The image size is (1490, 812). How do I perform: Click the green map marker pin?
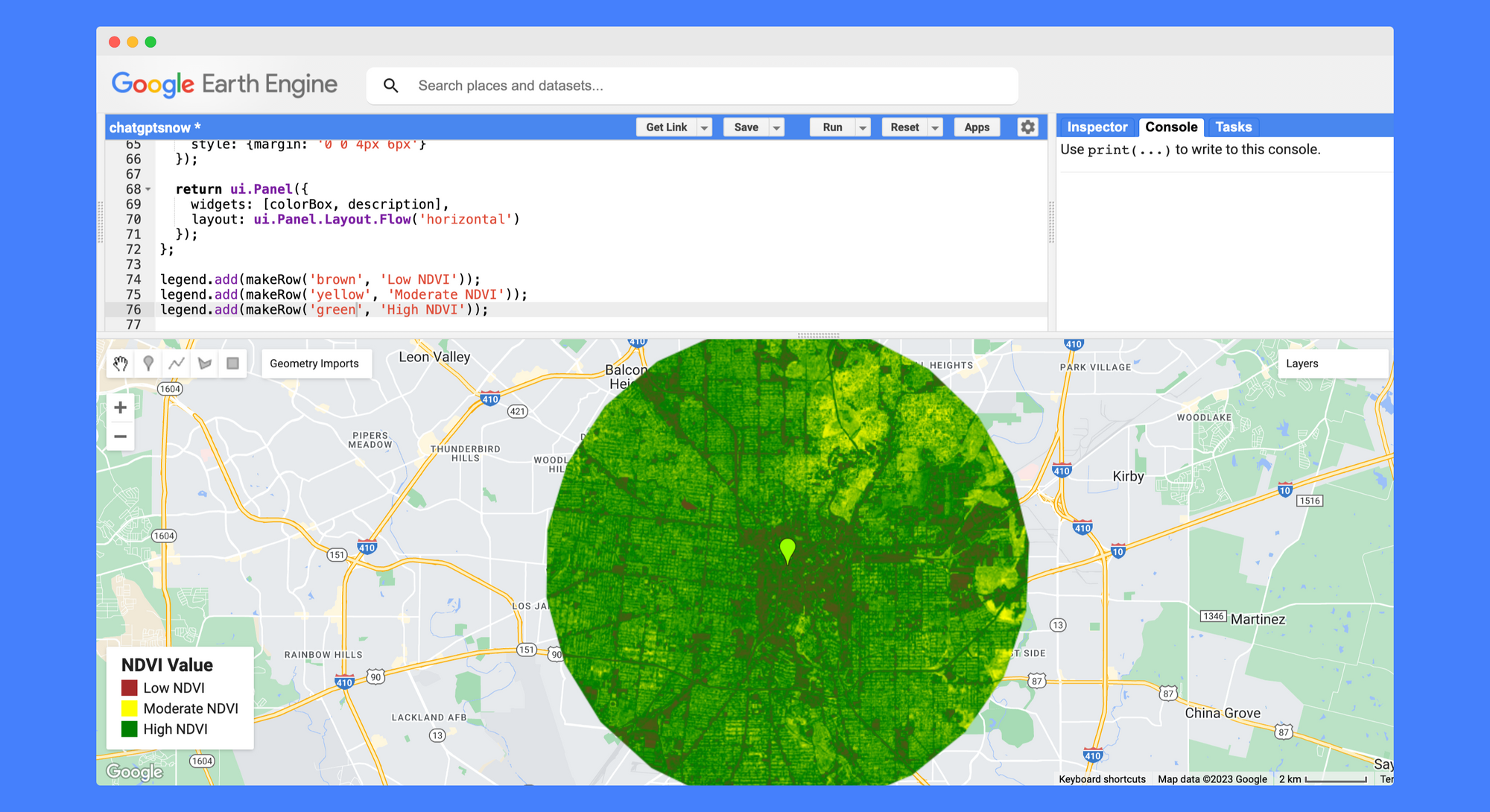(787, 550)
